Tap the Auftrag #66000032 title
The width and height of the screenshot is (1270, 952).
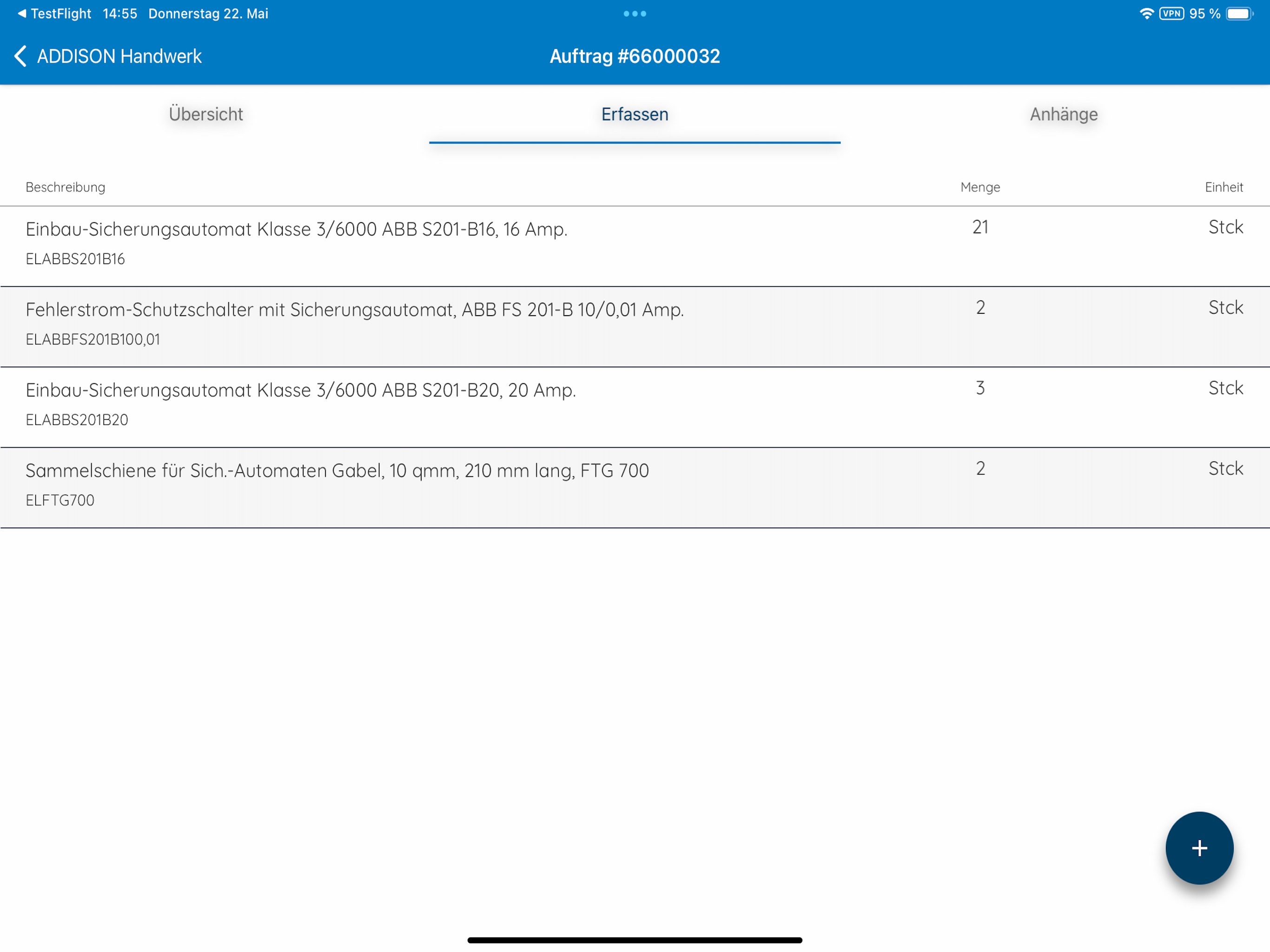pos(635,56)
